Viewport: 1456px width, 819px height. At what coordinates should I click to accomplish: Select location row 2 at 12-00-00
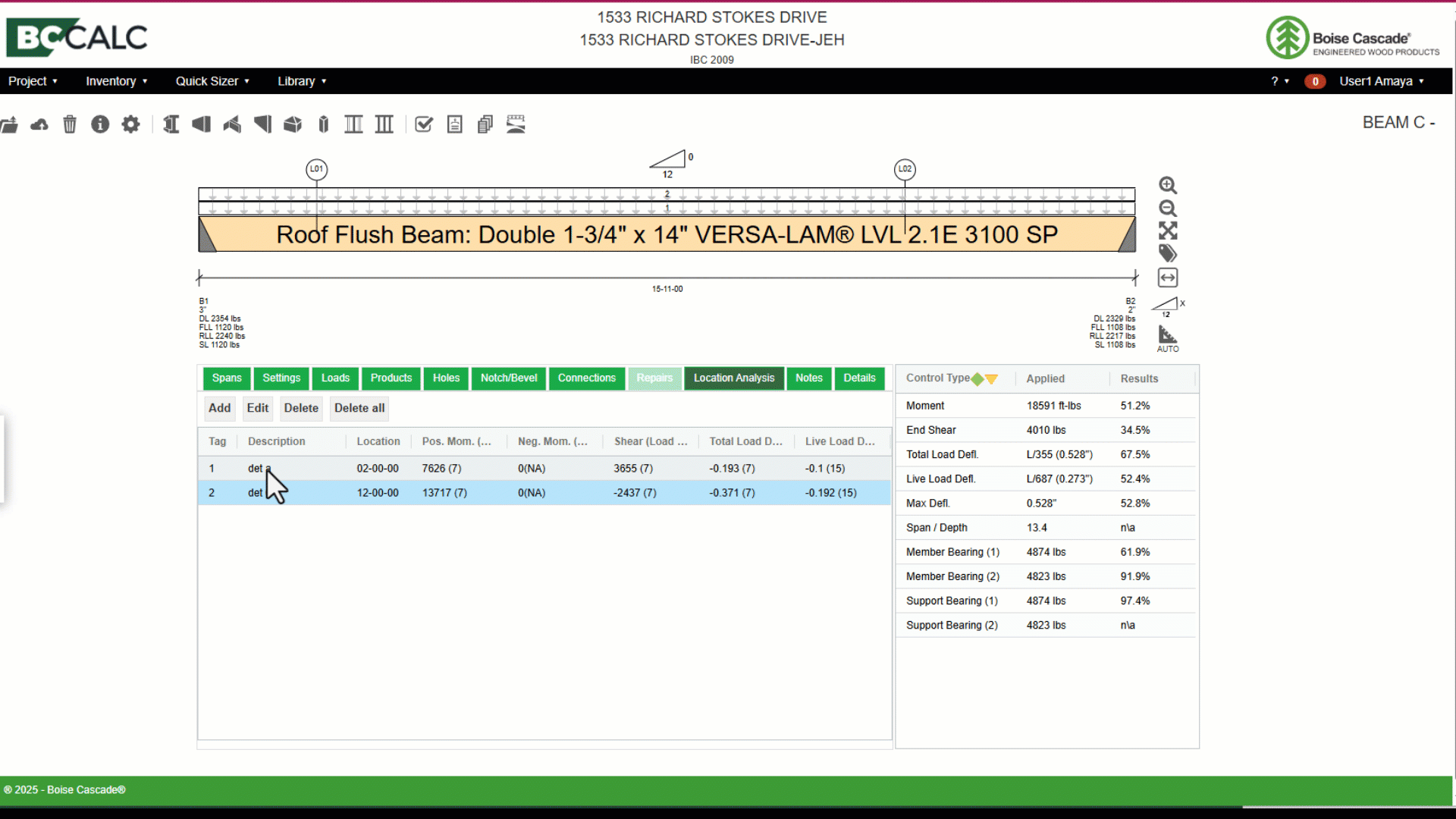(544, 493)
